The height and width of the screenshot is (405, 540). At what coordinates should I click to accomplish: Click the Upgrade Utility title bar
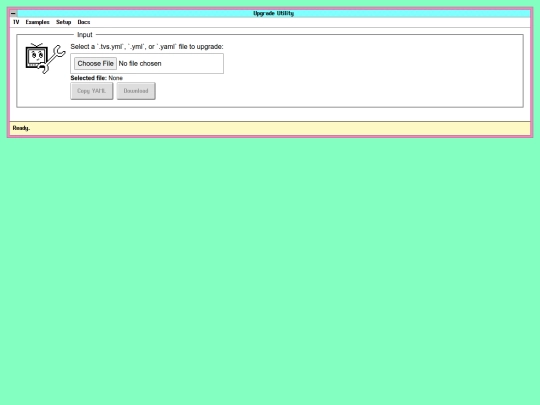click(274, 13)
